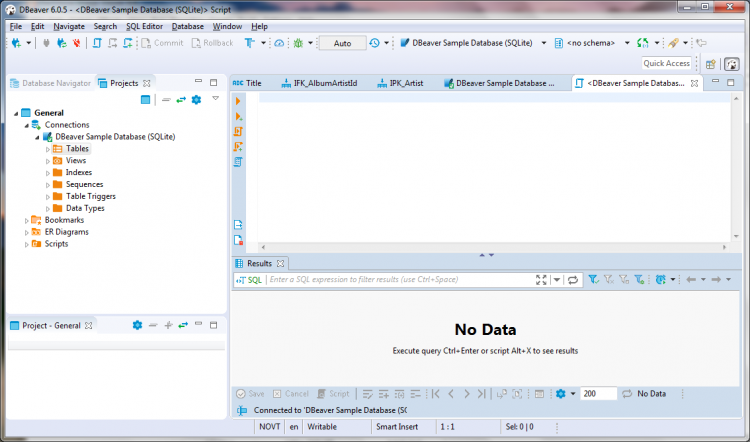Click the SQL filter expression input field

(400, 280)
